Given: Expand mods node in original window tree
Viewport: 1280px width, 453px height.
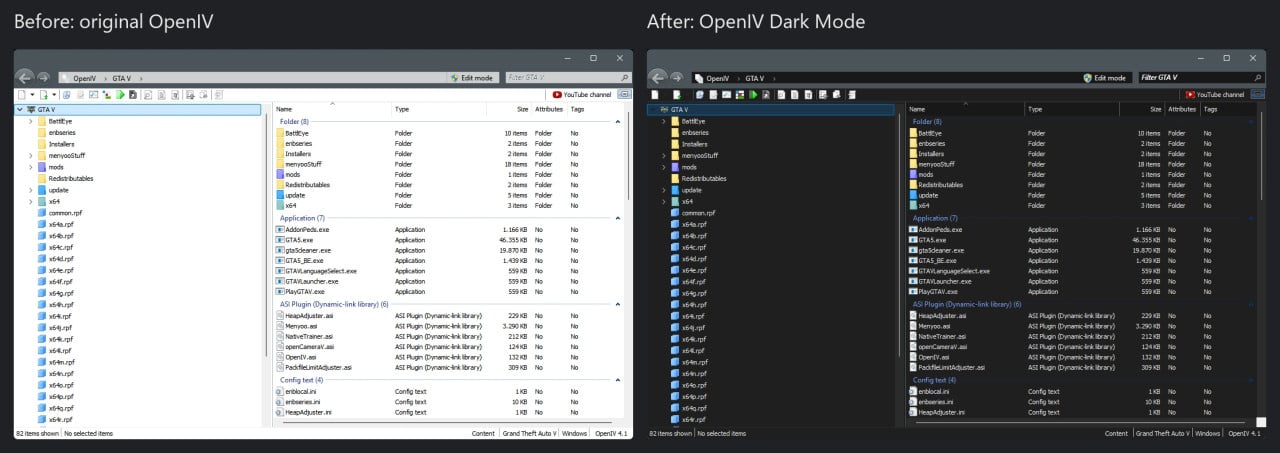Looking at the screenshot, I should [x=31, y=167].
